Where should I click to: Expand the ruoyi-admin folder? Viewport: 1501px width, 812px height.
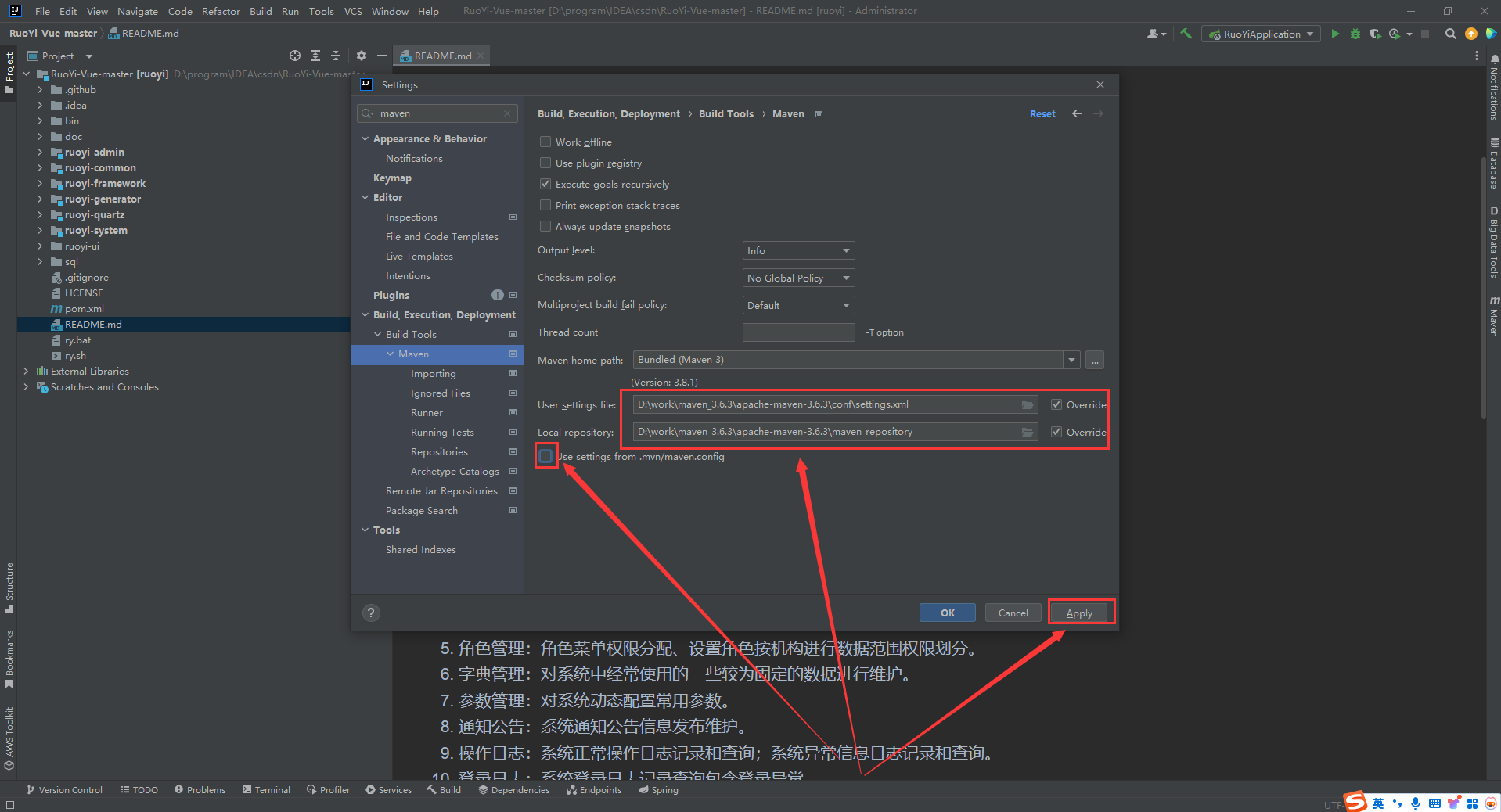40,152
